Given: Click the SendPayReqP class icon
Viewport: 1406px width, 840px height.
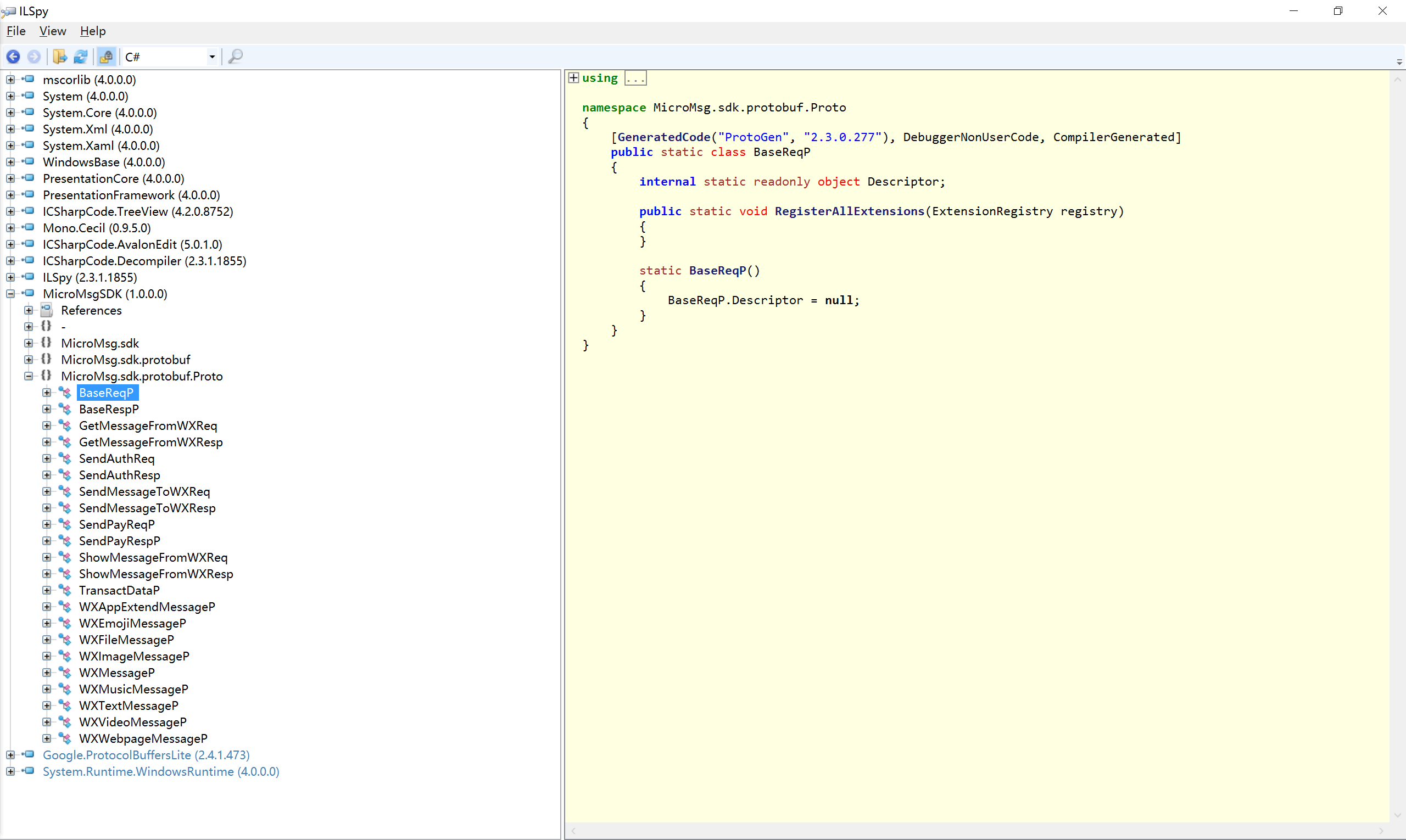Looking at the screenshot, I should tap(65, 525).
